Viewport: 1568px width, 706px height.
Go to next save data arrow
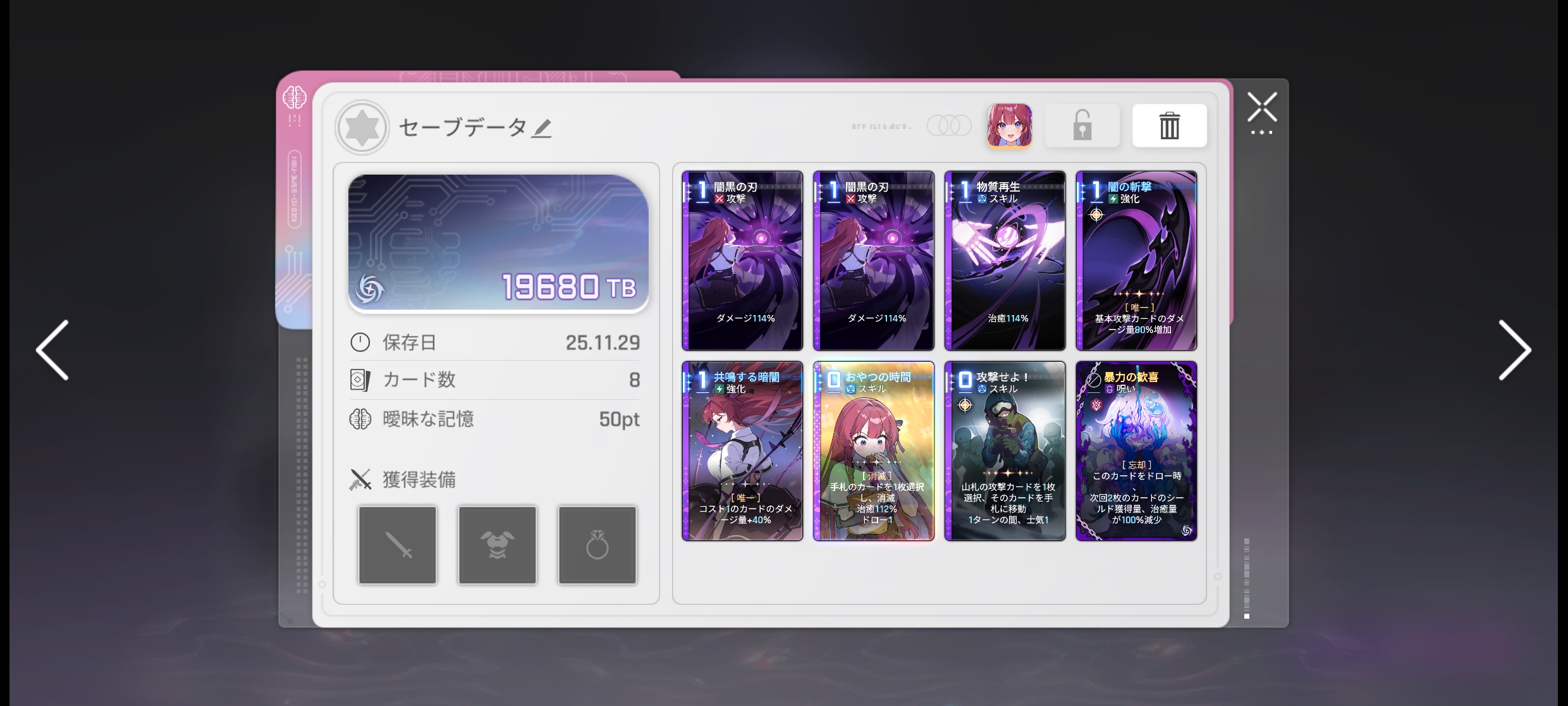coord(1514,350)
